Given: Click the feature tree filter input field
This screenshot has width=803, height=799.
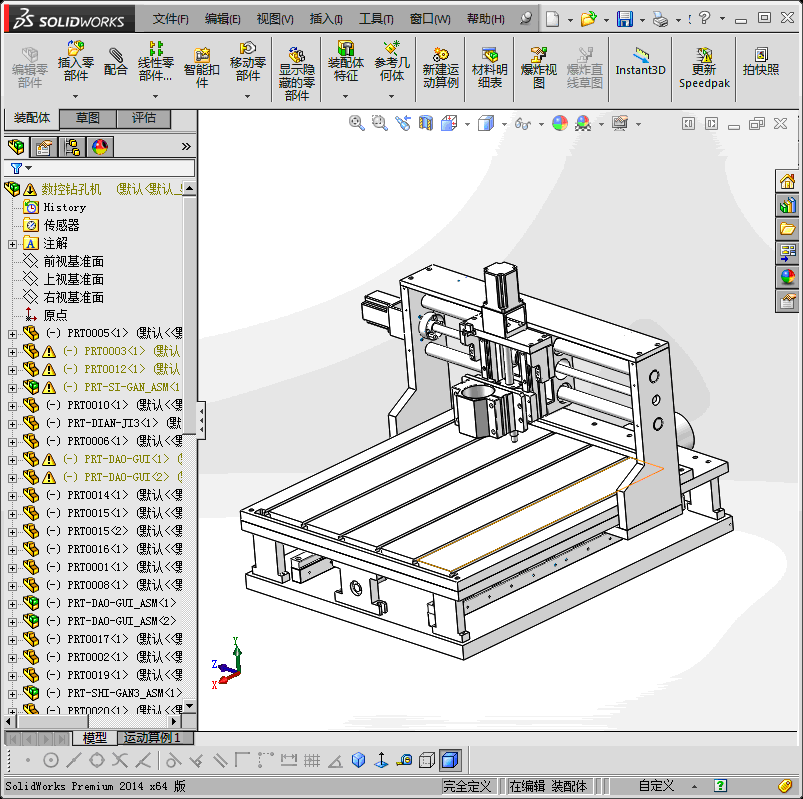Looking at the screenshot, I should tap(110, 168).
